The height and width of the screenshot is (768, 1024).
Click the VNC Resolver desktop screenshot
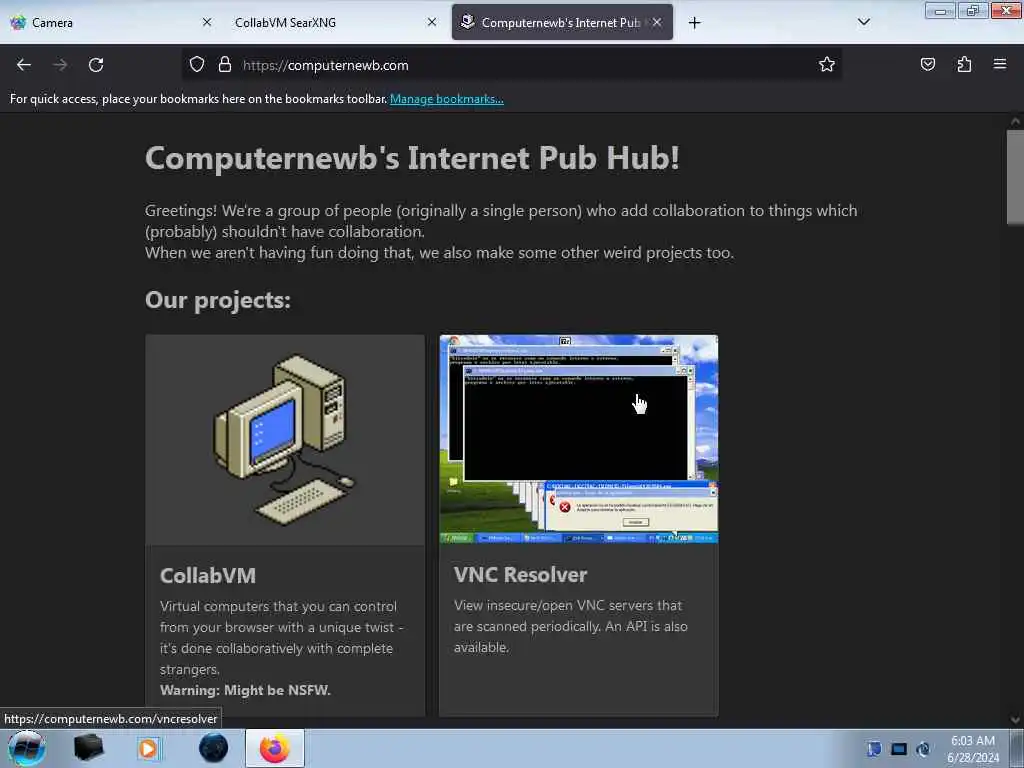[x=579, y=439]
